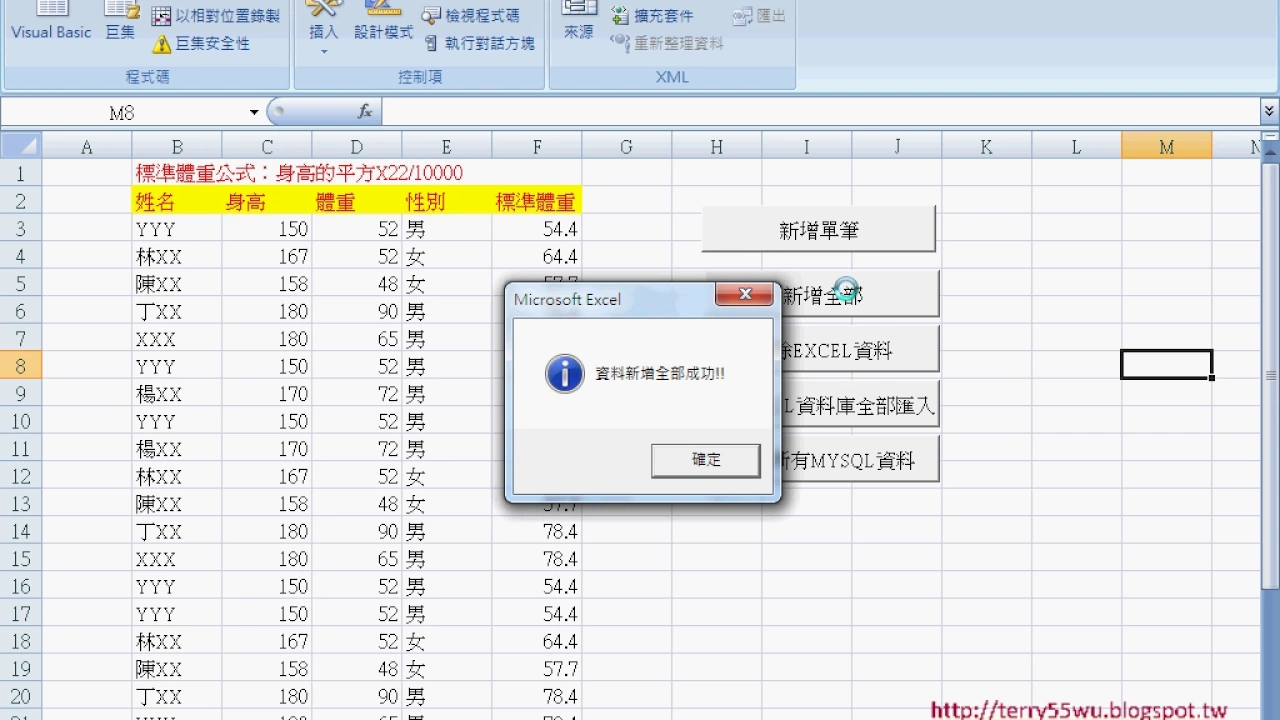
Task: Click the fx insert function button
Action: (x=365, y=112)
